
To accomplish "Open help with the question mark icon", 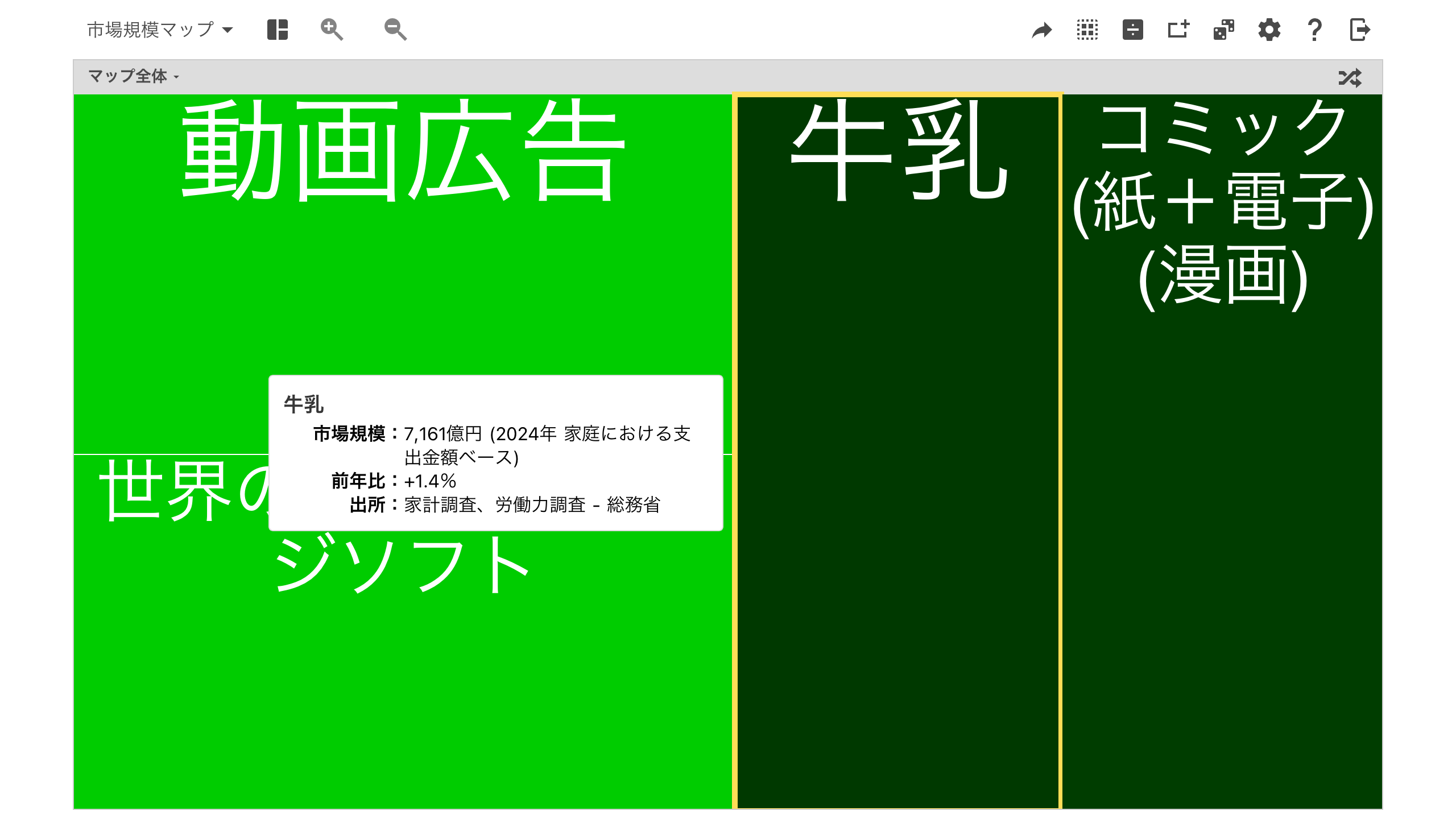I will point(1314,30).
